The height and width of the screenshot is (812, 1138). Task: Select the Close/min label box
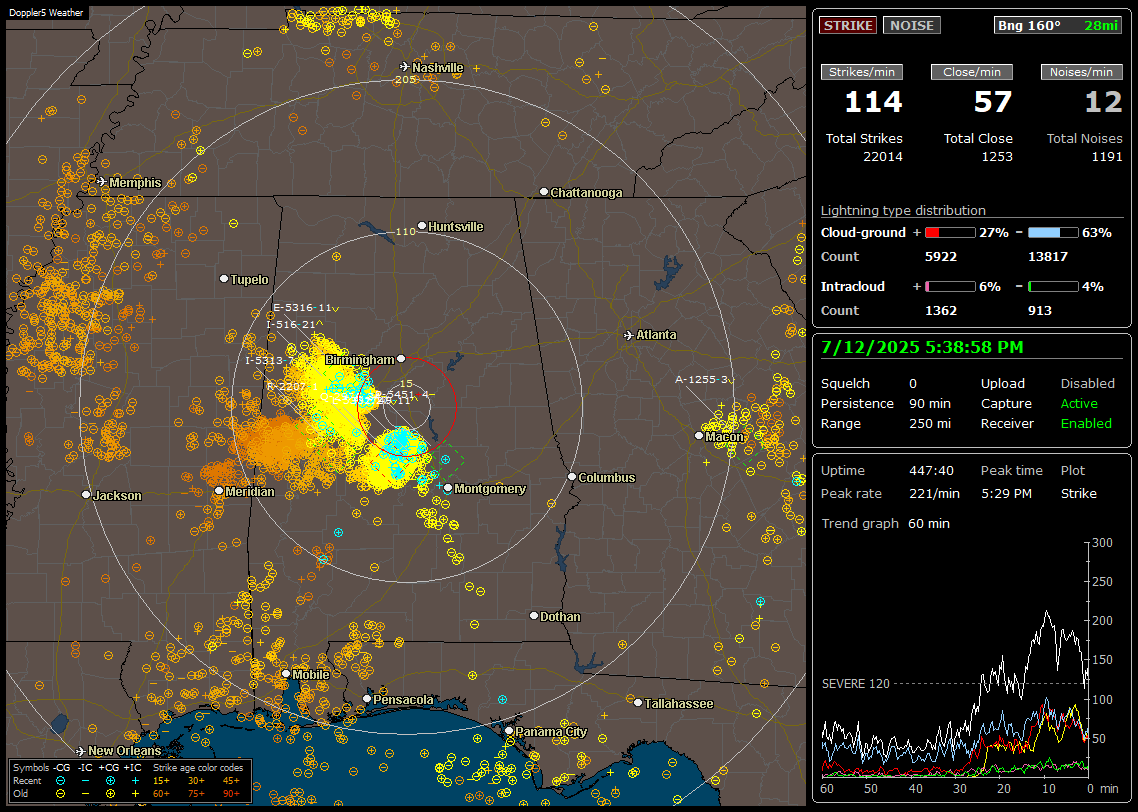tap(972, 72)
